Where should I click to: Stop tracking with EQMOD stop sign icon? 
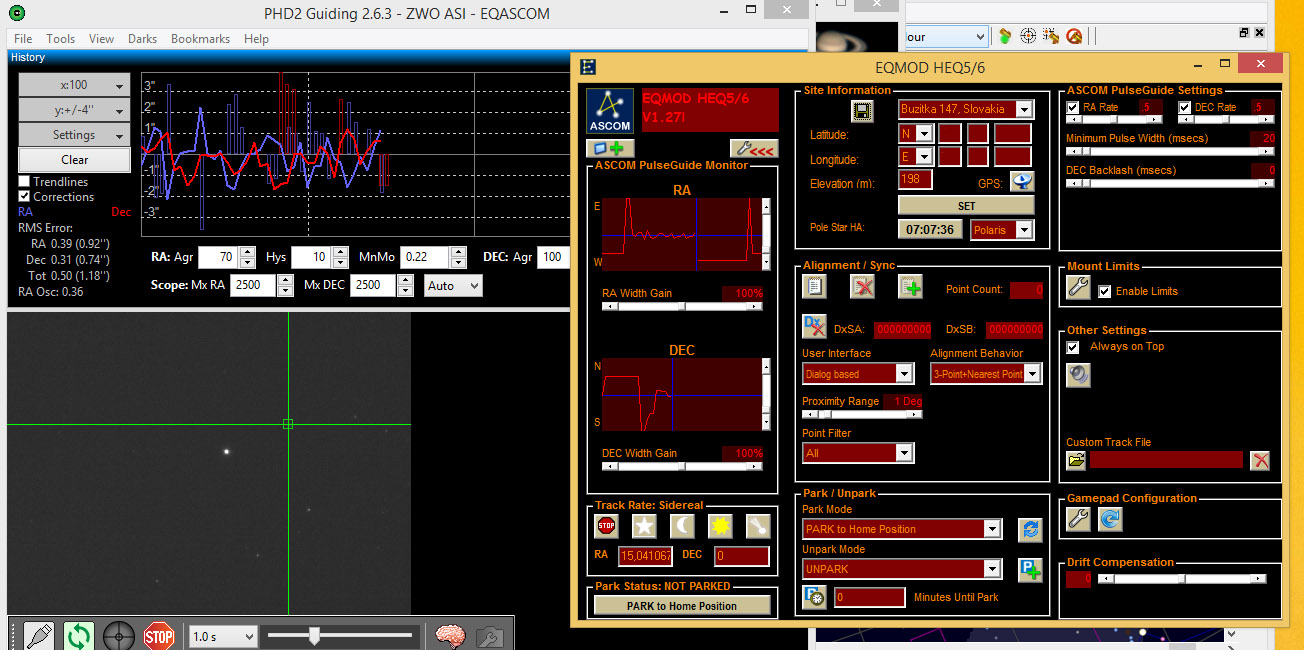tap(606, 525)
